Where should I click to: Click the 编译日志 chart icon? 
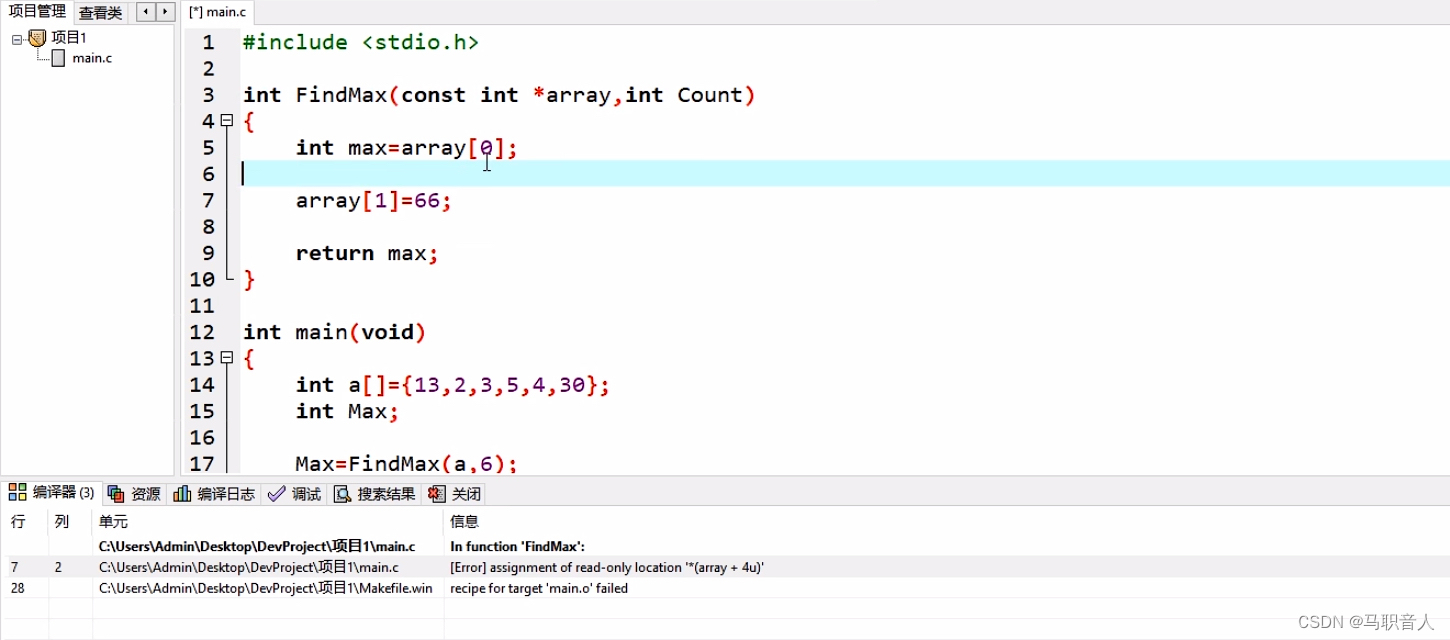(x=182, y=494)
